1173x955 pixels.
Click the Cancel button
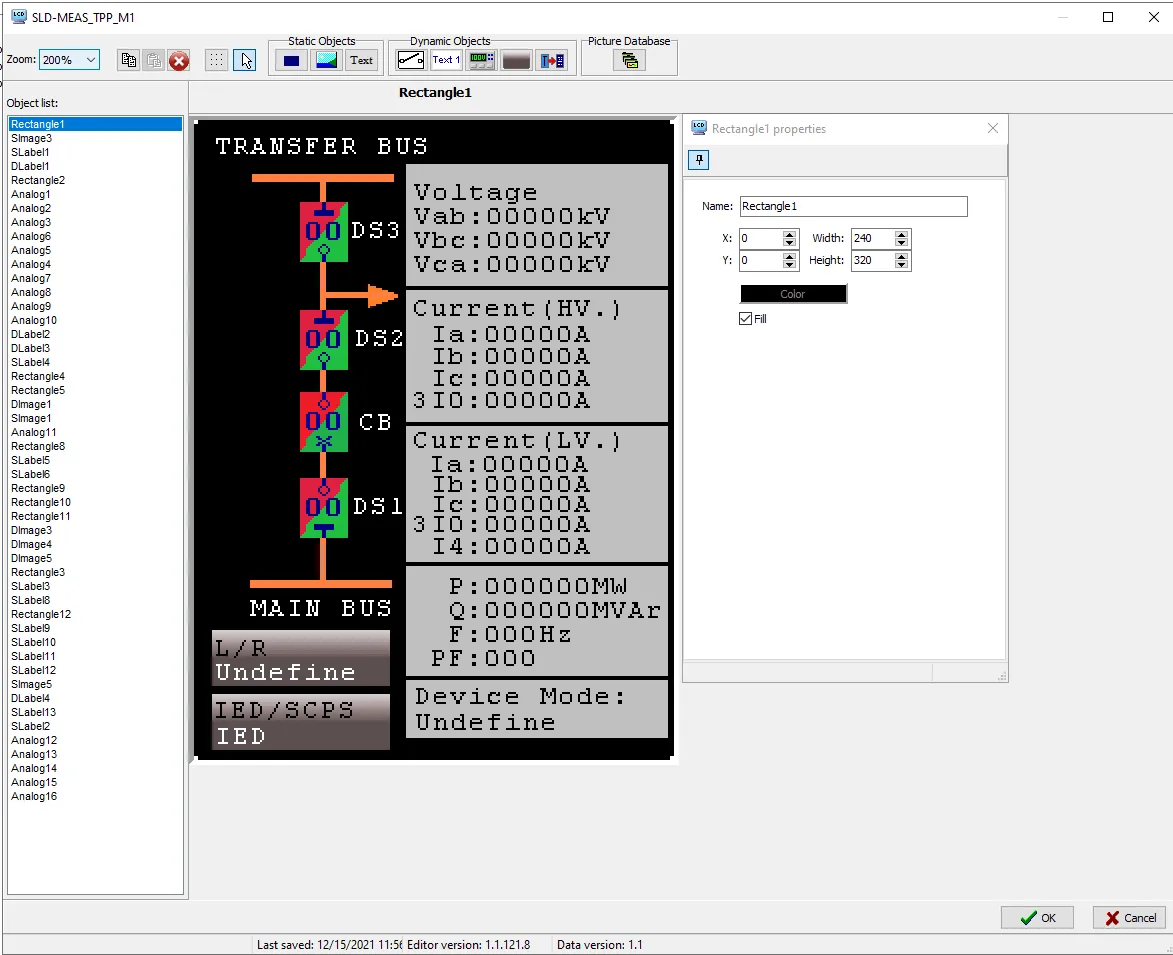1130,918
